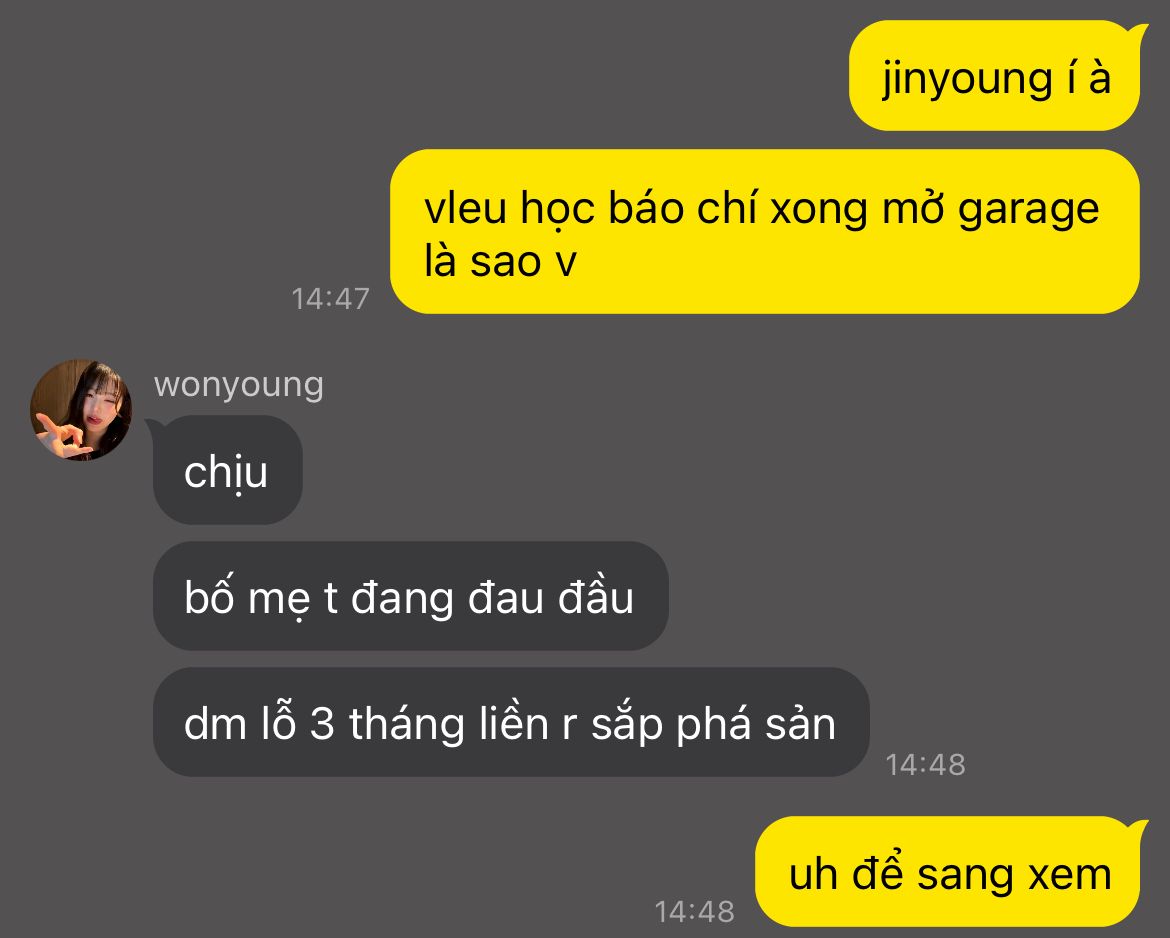Image resolution: width=1170 pixels, height=938 pixels.
Task: Click the 14:48 timestamp beside the gray bubble
Action: tap(925, 765)
